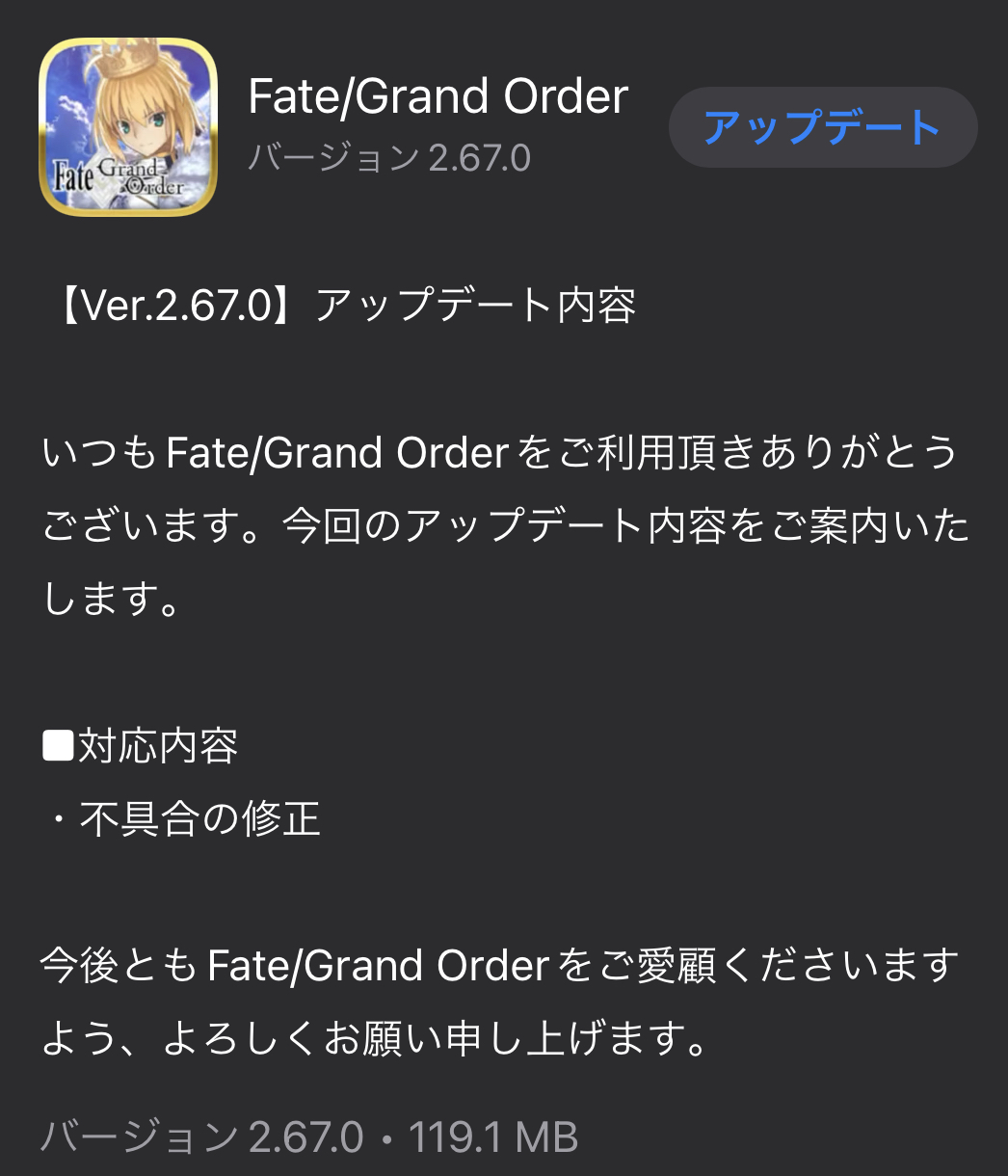Tap the します。 text line
The image size is (1008, 1176).
click(x=113, y=600)
